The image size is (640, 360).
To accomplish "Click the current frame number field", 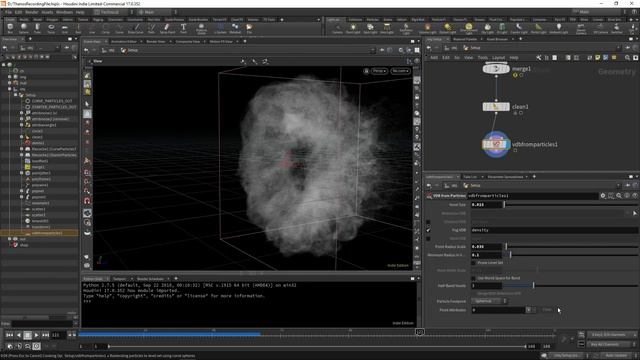I will point(57,335).
